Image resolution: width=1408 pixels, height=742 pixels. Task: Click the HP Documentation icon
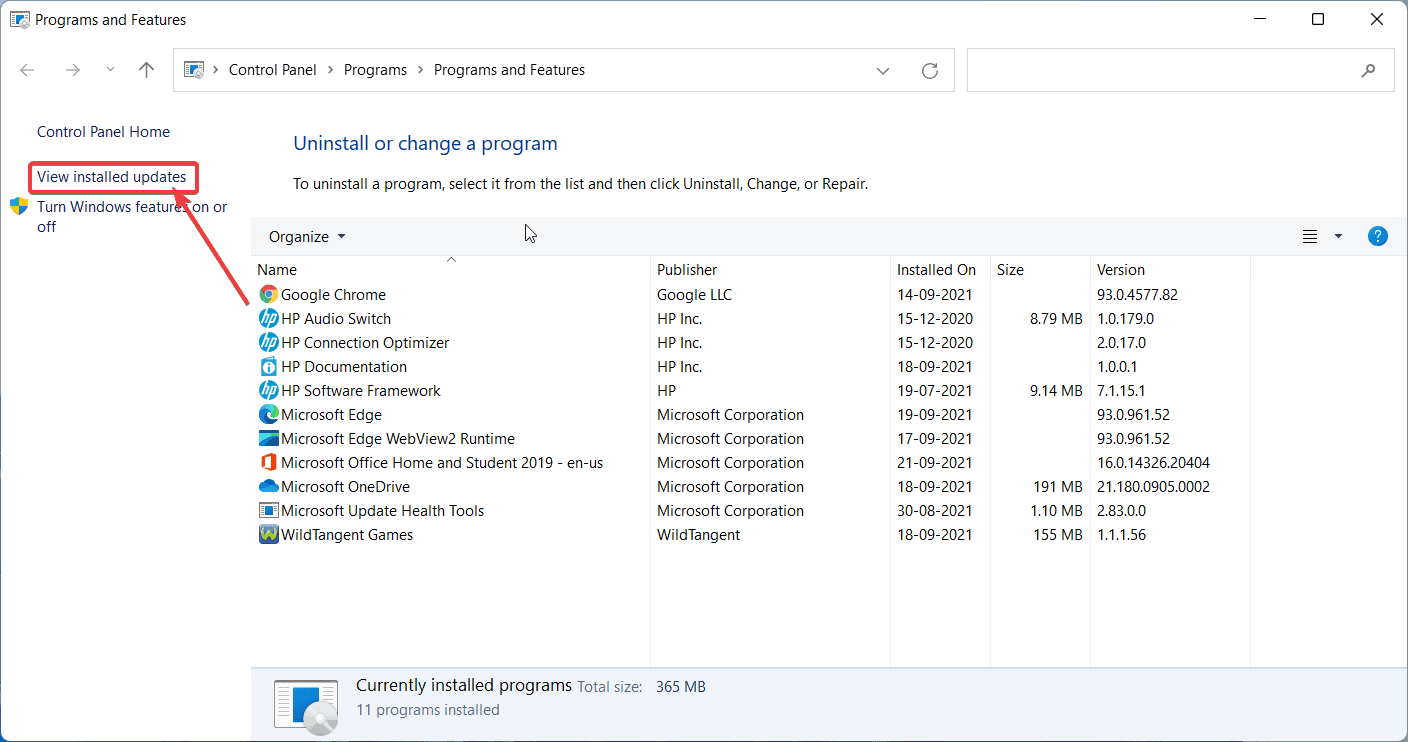268,366
